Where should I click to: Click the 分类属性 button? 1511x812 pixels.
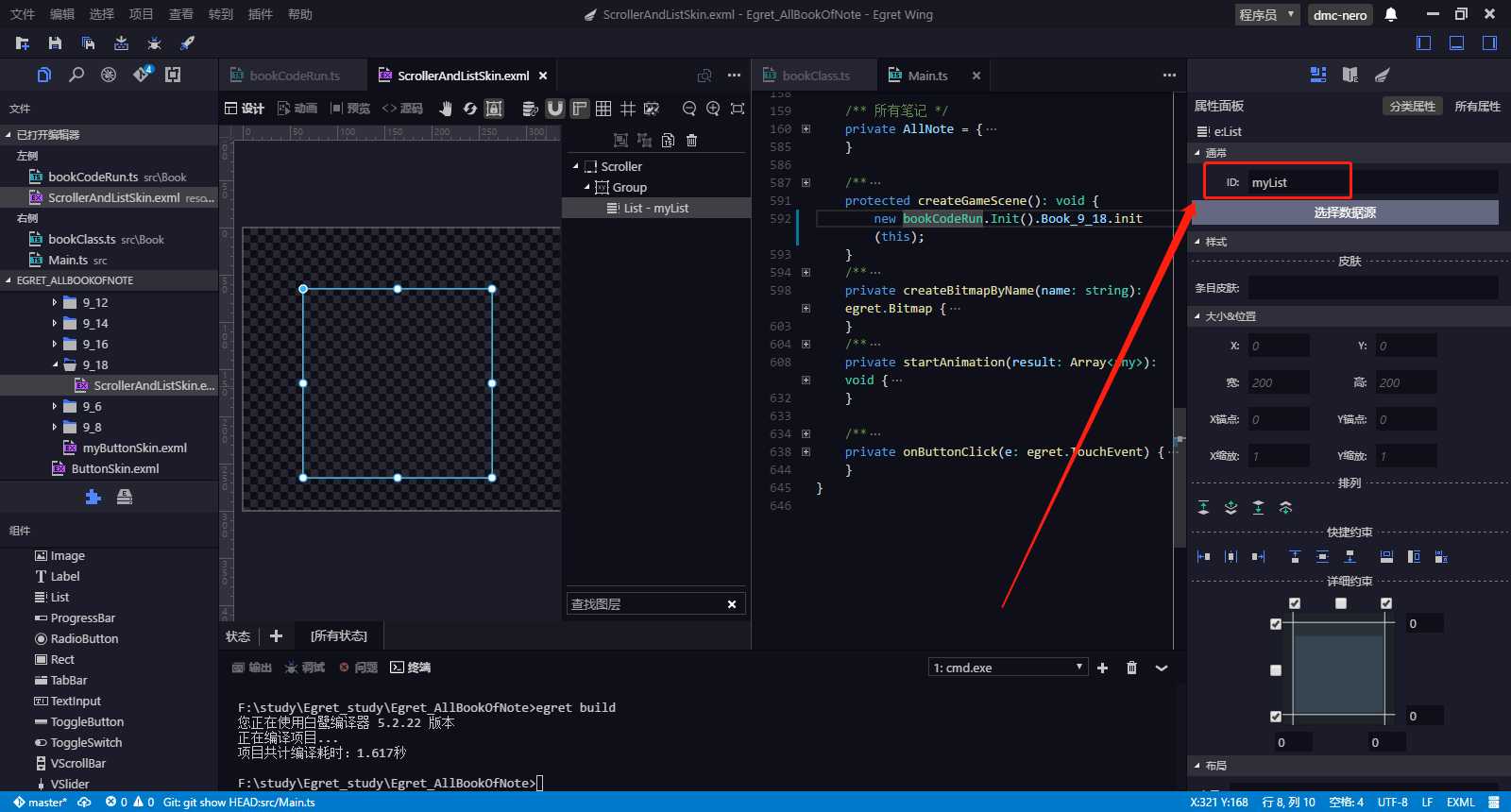(1413, 107)
